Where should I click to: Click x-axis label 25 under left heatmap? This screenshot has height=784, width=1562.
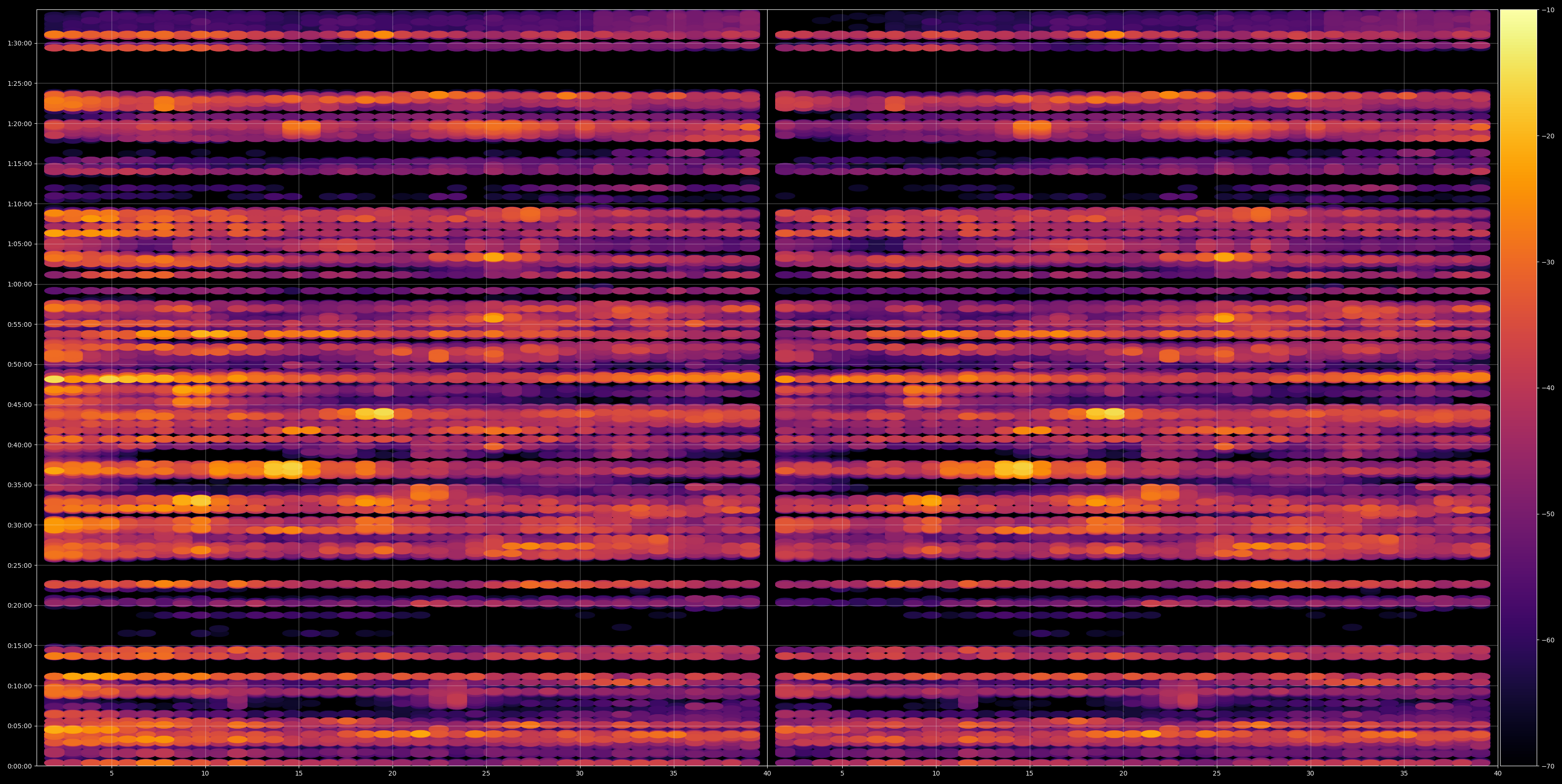[486, 774]
